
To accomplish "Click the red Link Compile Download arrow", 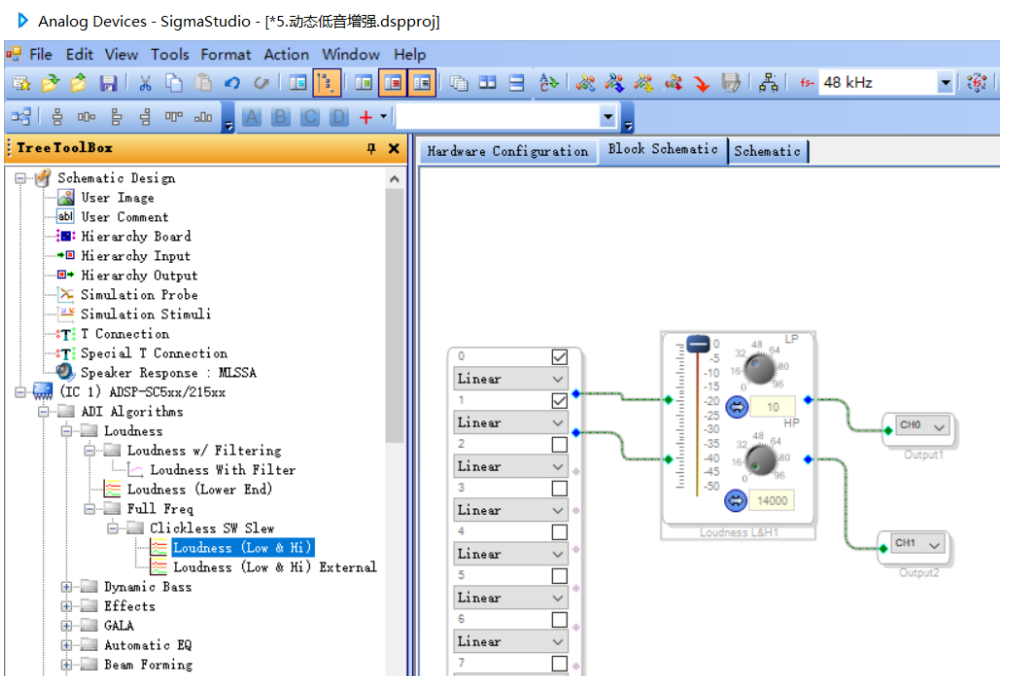I will (701, 83).
